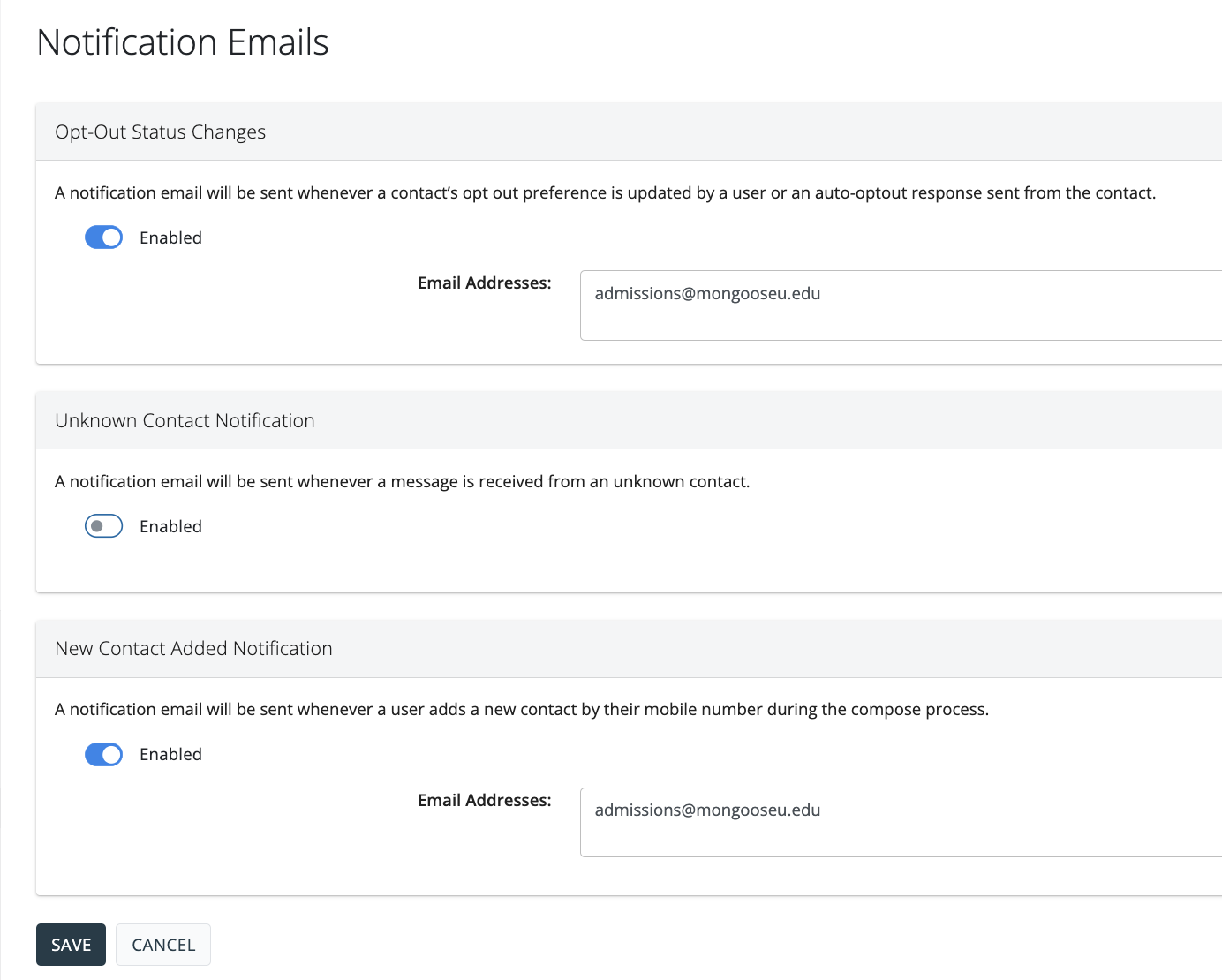Click the Unknown Contact Notification section header
1222x980 pixels.
(185, 420)
